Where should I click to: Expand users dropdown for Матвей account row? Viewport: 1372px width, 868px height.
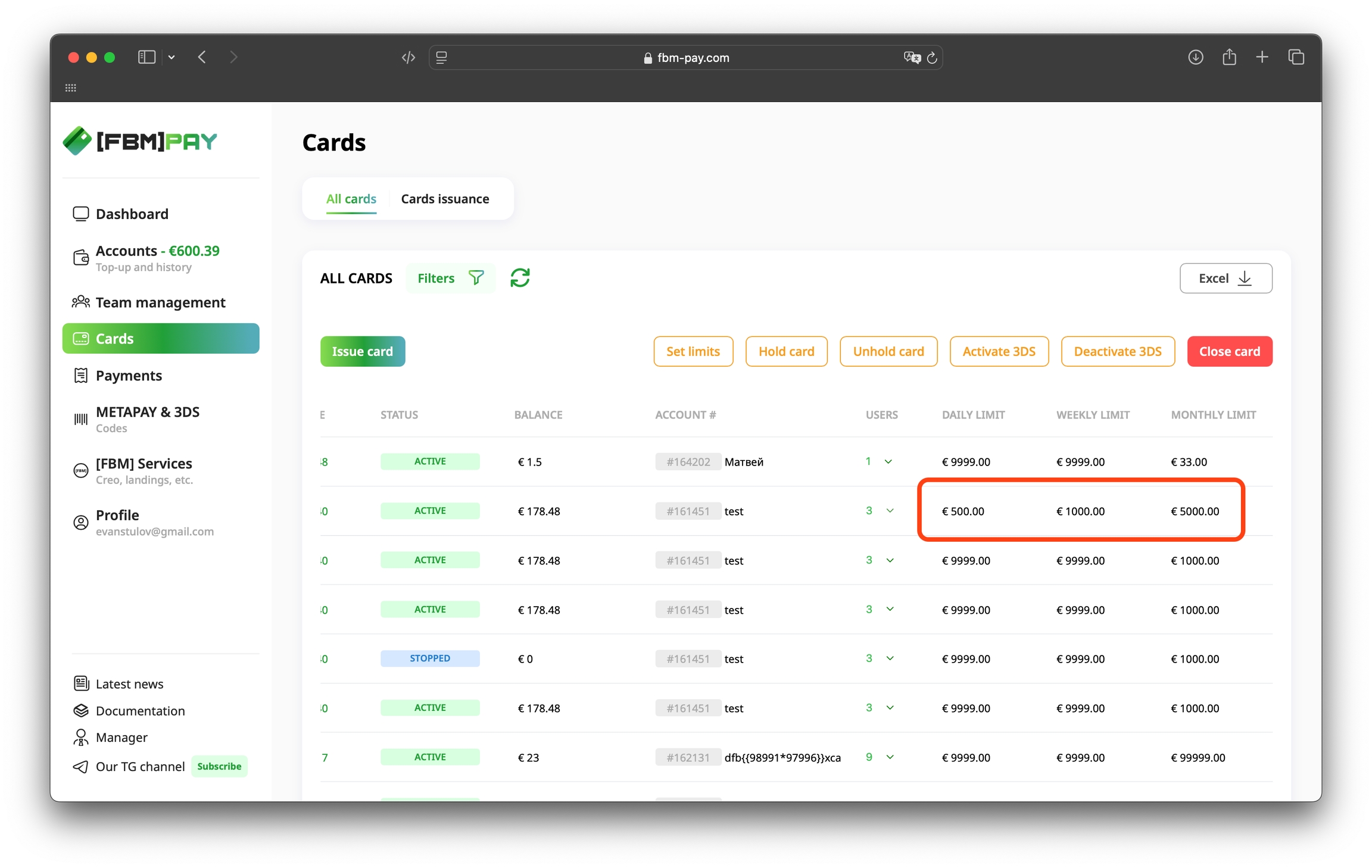point(888,462)
